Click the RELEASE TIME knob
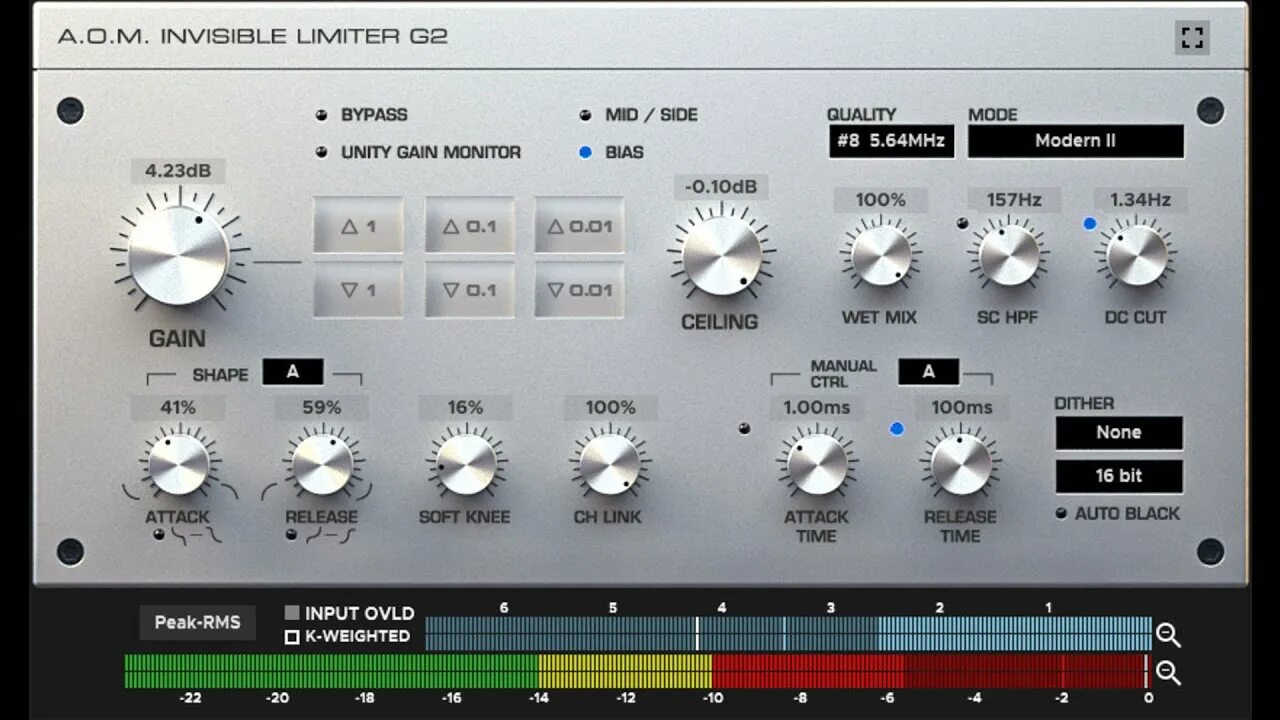This screenshot has width=1280, height=720. click(961, 465)
